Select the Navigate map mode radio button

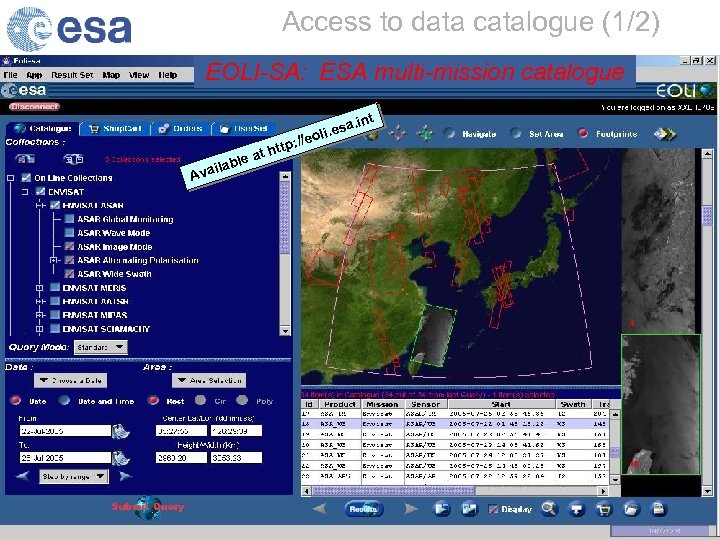click(x=450, y=134)
